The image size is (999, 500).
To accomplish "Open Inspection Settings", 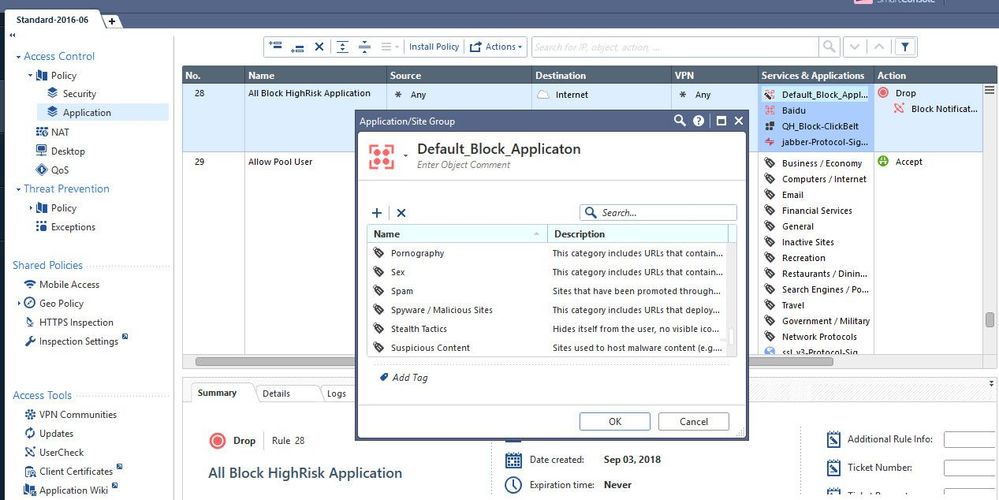I will point(71,341).
